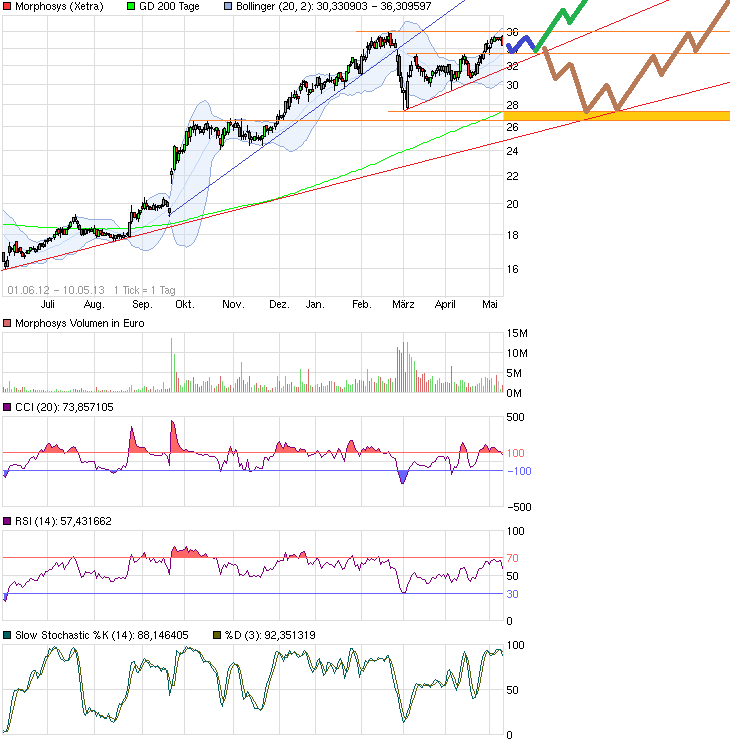Click the Morphosys Volumen legend square
Viewport: 730px width, 743px height.
coord(7,323)
